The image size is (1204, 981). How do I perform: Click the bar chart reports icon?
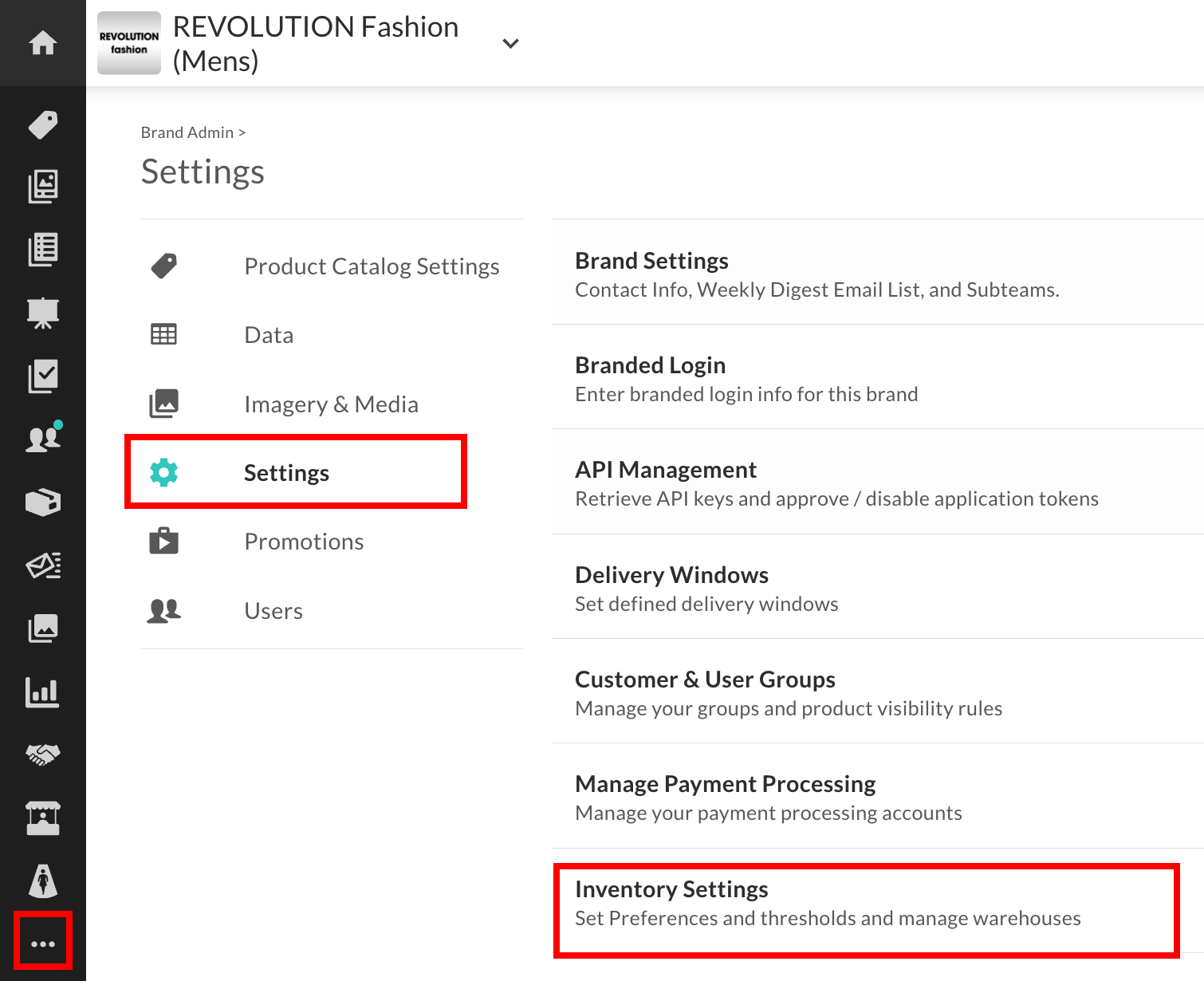[43, 692]
